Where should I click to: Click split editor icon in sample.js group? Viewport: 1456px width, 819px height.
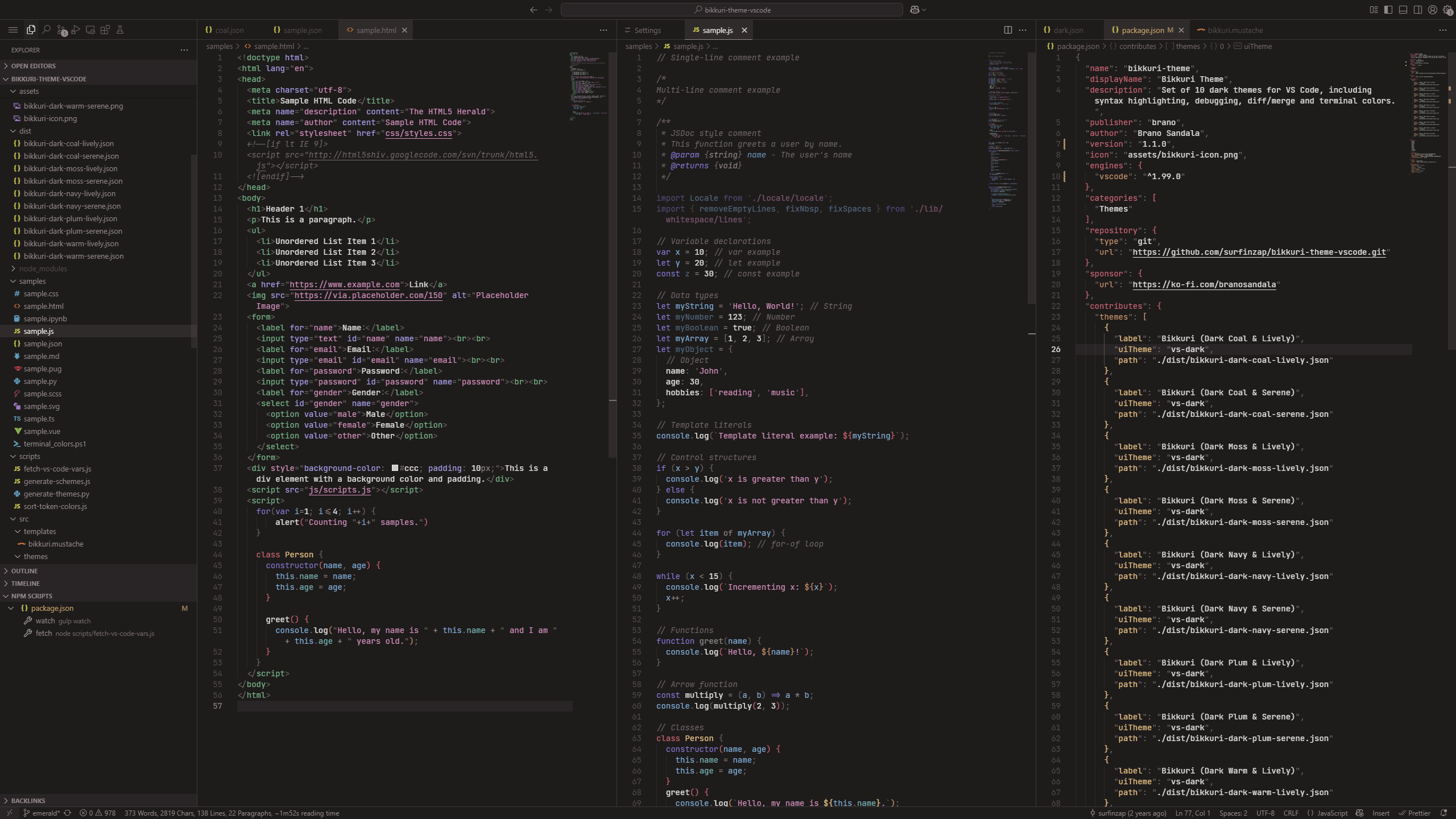(1008, 30)
